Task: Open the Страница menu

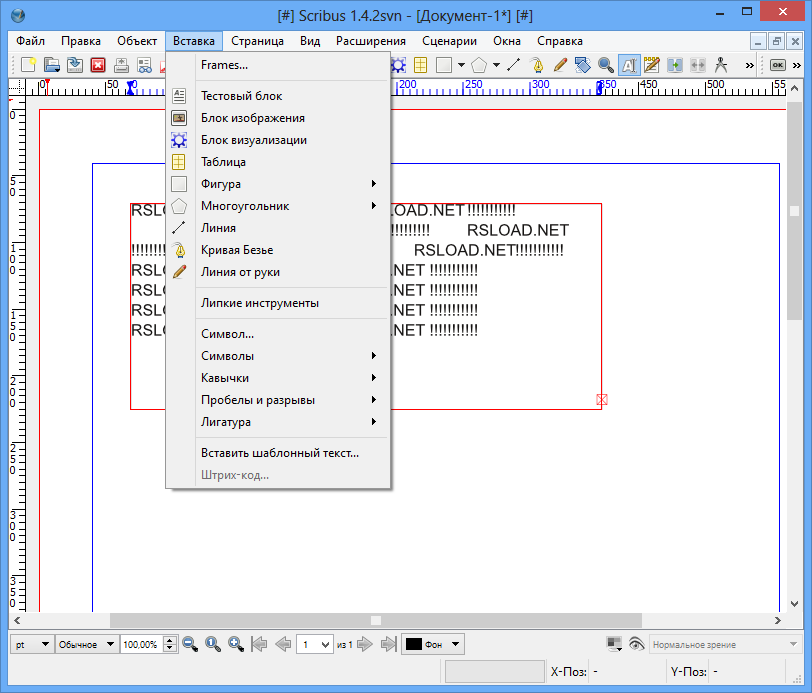Action: pyautogui.click(x=255, y=41)
